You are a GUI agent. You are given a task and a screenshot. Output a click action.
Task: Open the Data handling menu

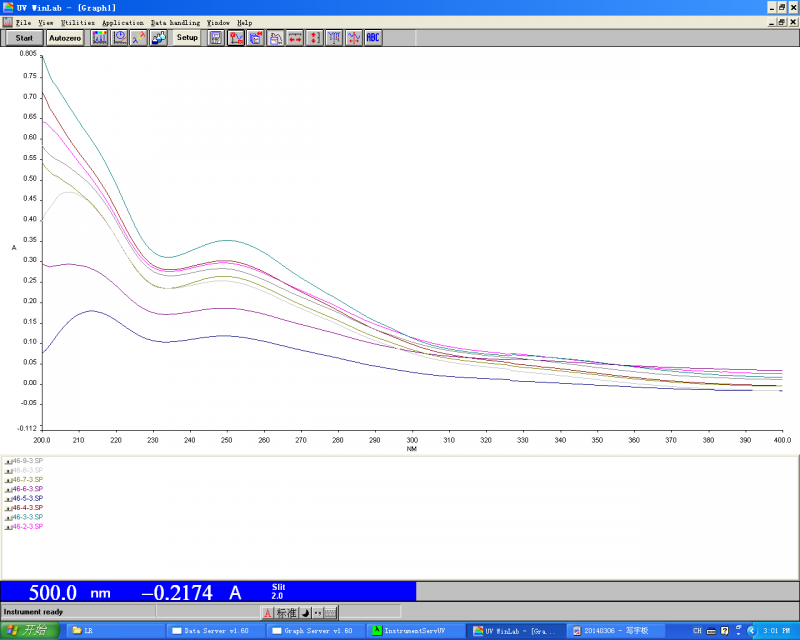(175, 22)
